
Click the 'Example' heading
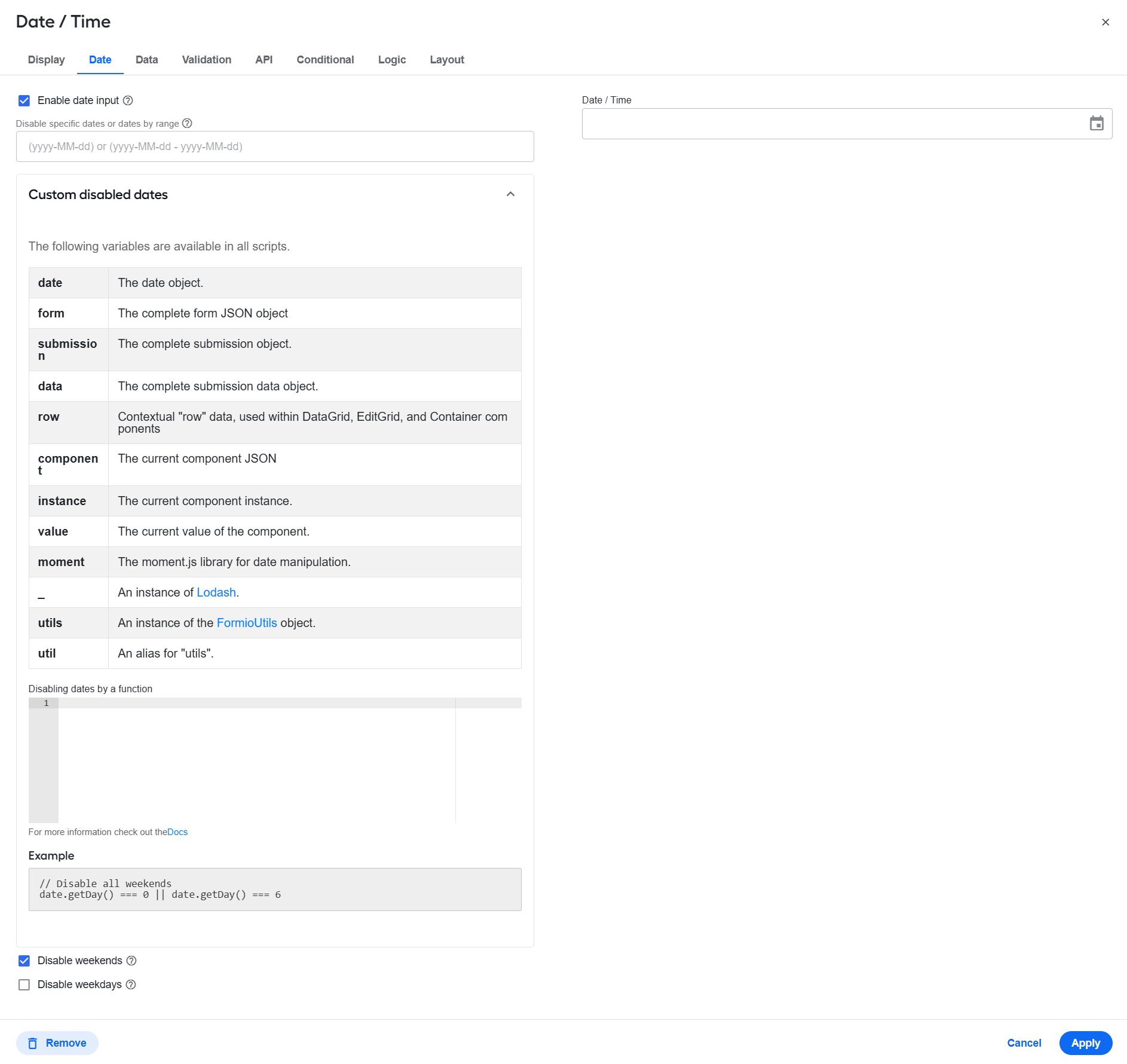[x=51, y=855]
